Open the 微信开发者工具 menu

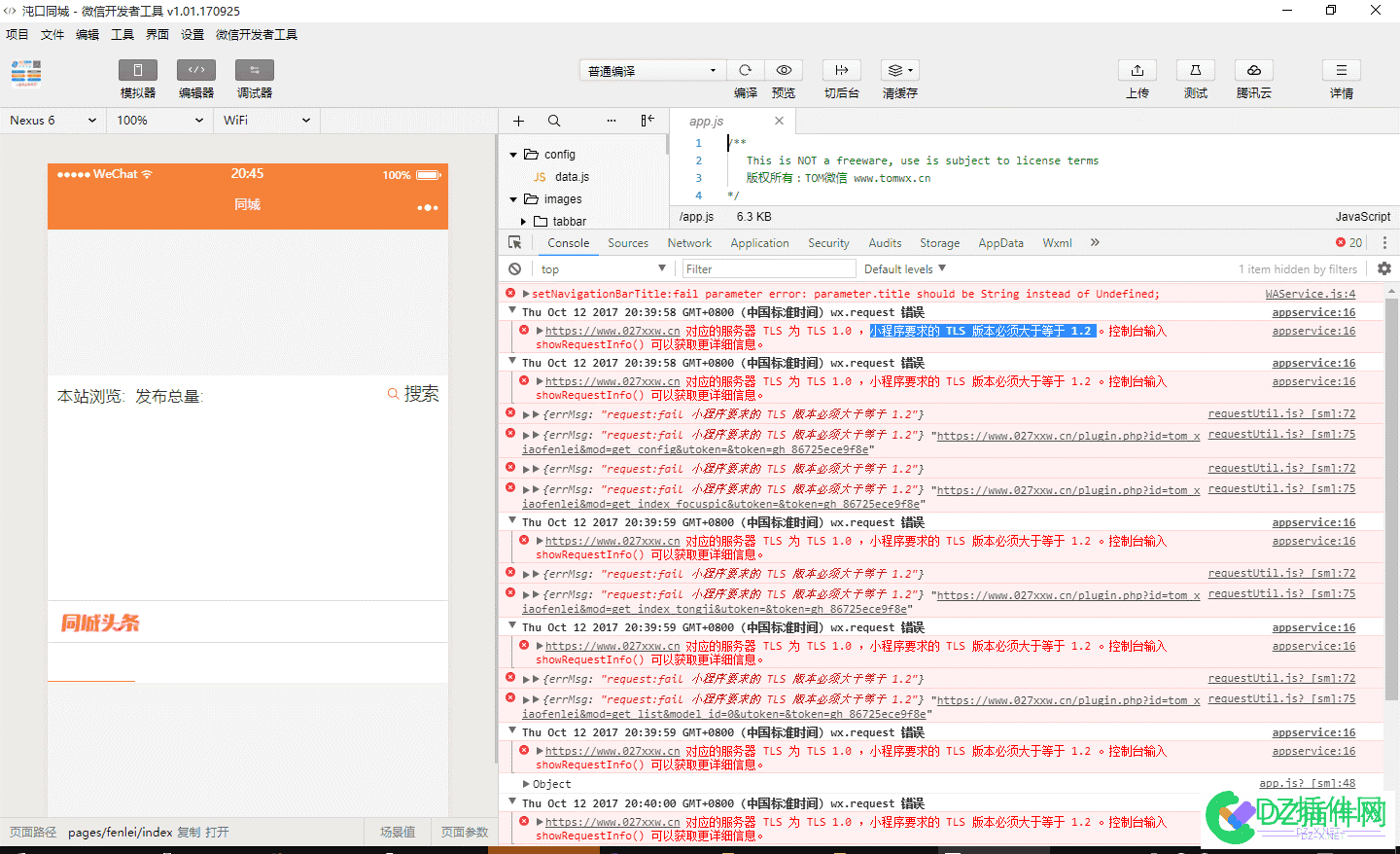pos(257,35)
